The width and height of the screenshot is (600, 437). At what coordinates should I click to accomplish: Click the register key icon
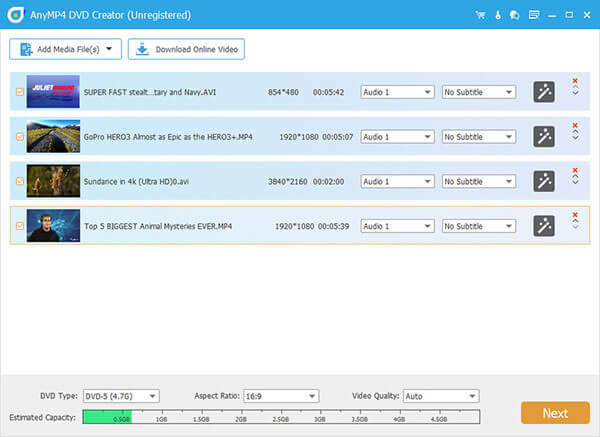point(498,15)
